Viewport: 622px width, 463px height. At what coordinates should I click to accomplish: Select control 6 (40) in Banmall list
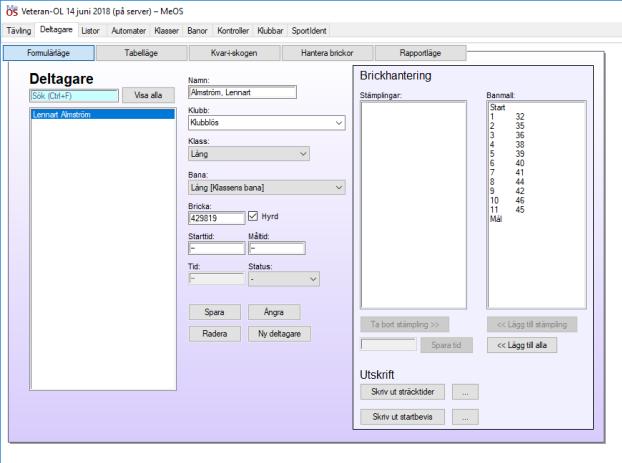536,163
